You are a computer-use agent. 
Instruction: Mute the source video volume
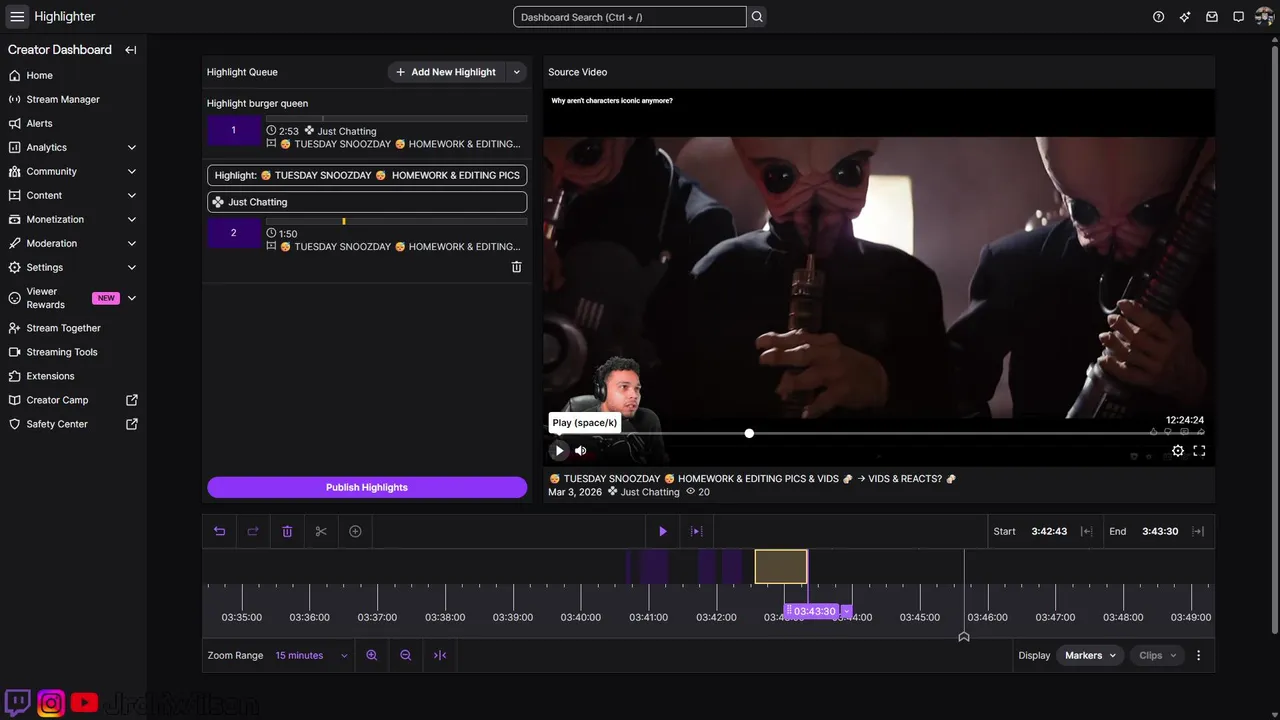point(581,451)
